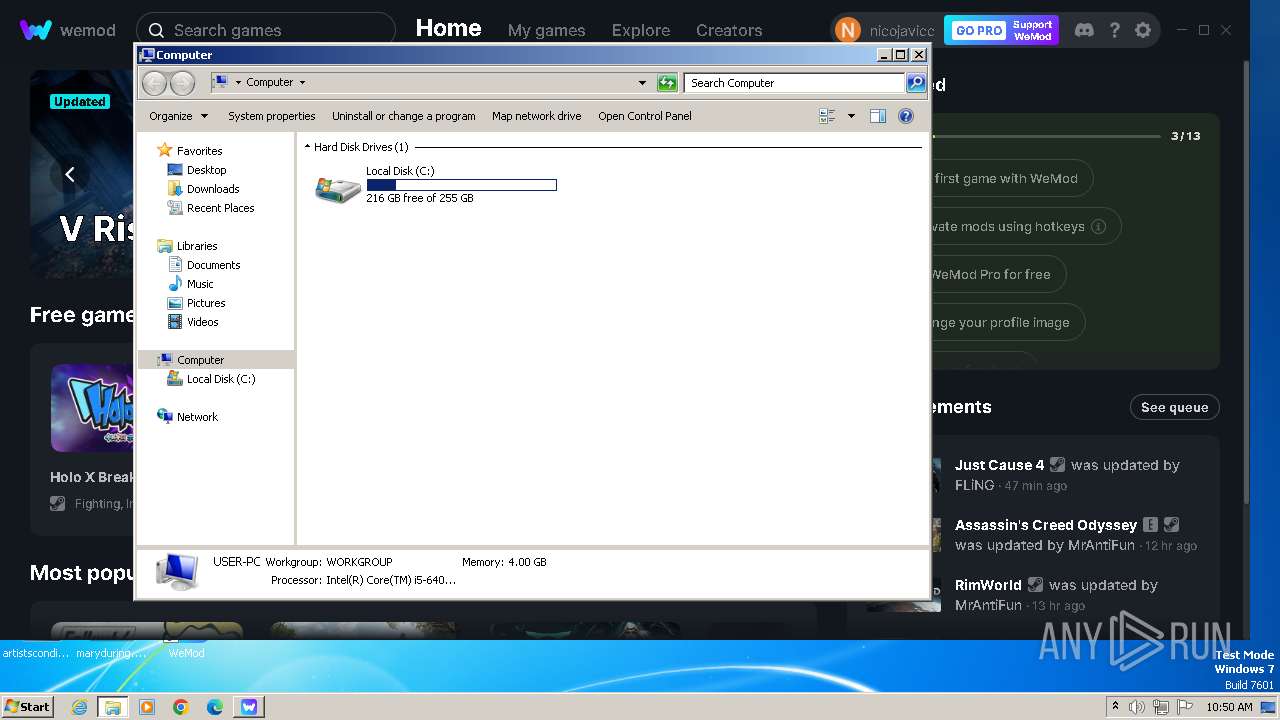Select Favorites in navigation pane

point(199,151)
